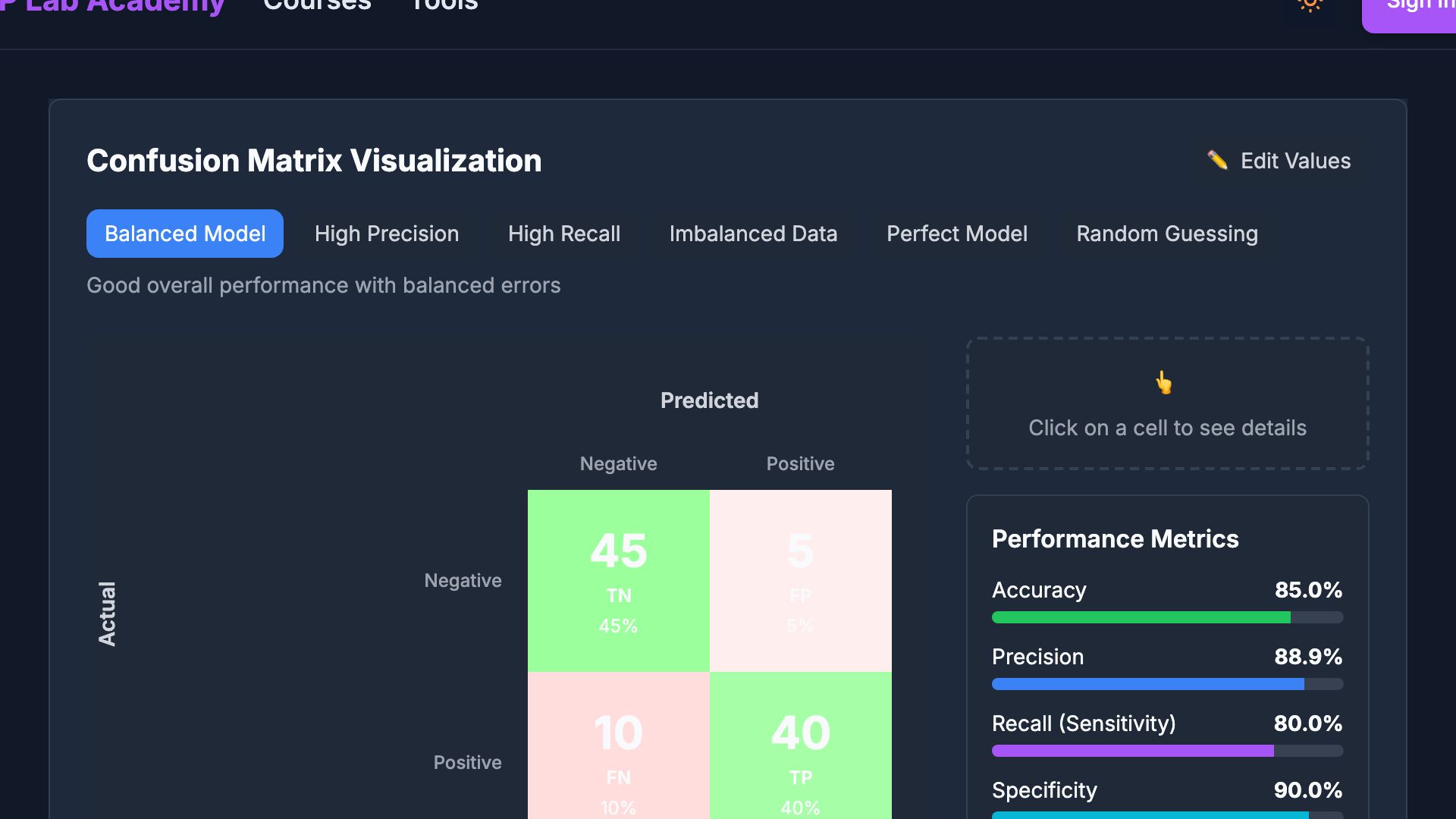Click the cyan Specificity progress bar
The width and height of the screenshot is (1456, 819).
pos(1168,815)
